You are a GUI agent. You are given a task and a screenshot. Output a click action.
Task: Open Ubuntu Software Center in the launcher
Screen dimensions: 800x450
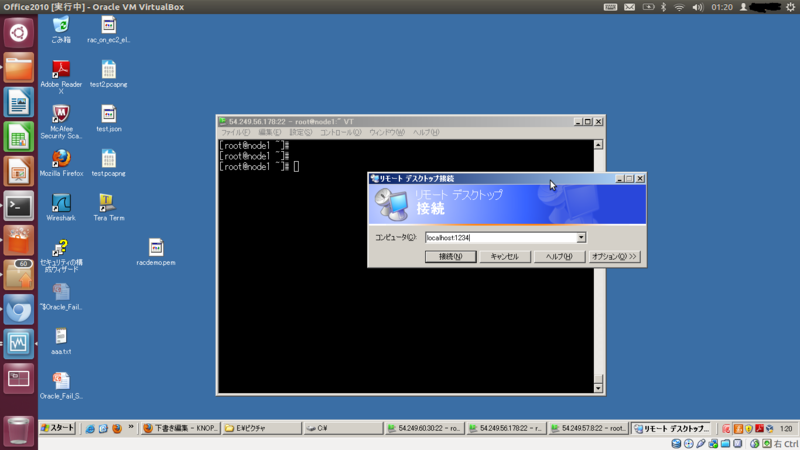click(18, 240)
